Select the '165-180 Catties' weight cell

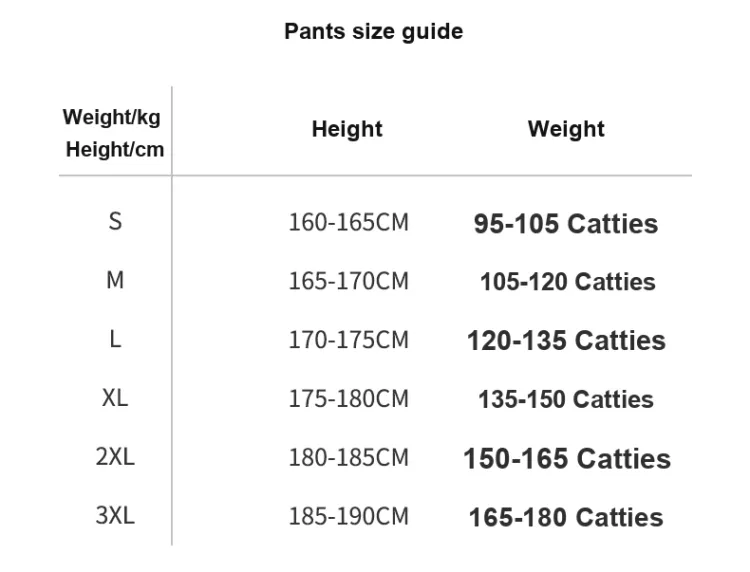(x=566, y=517)
